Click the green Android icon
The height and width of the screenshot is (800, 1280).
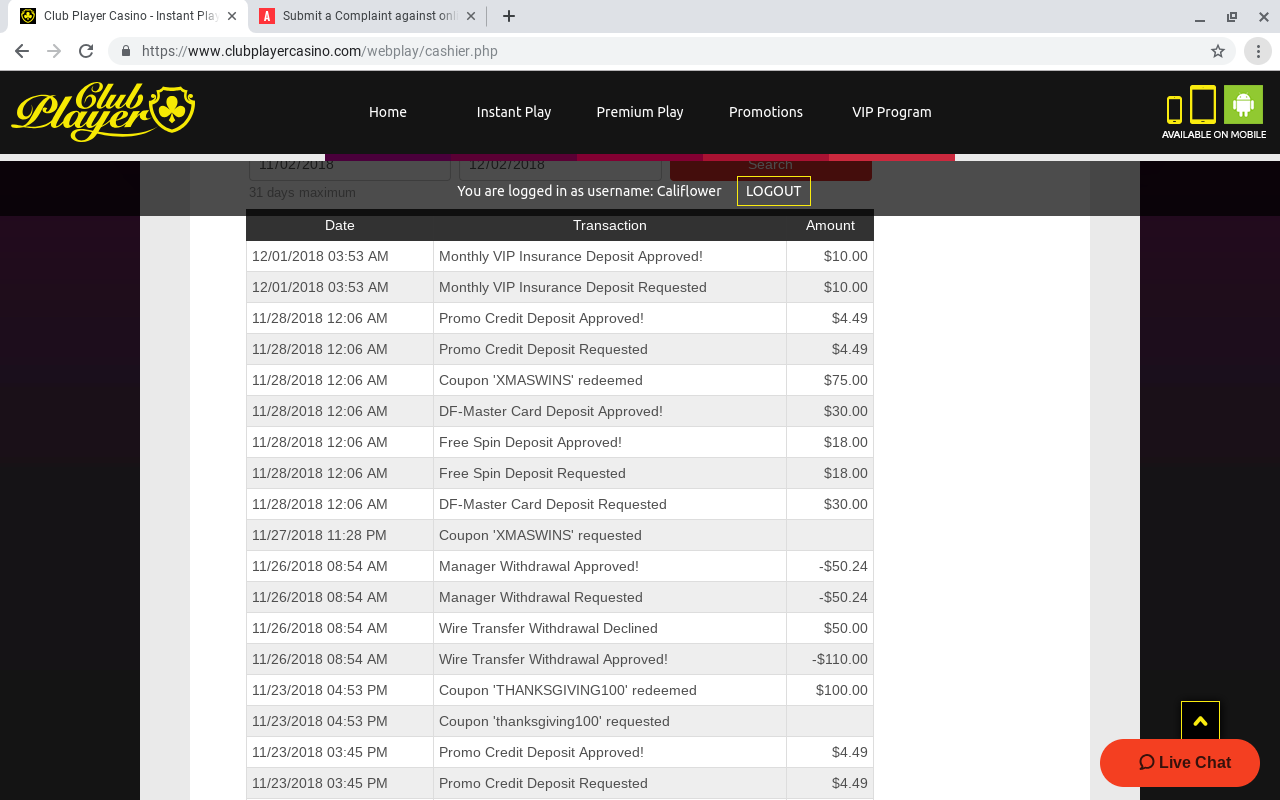pos(1243,104)
